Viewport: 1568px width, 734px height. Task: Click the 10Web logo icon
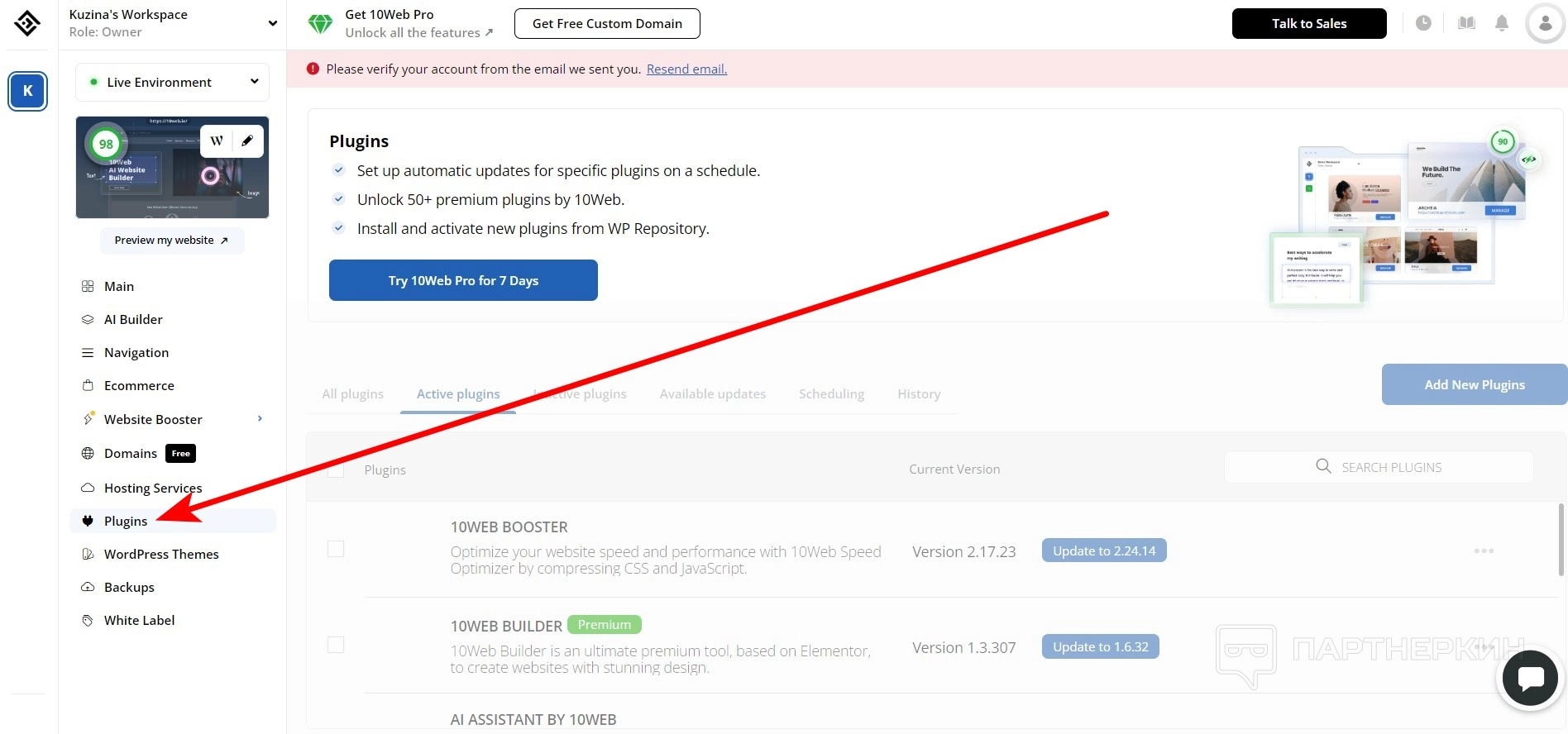27,23
